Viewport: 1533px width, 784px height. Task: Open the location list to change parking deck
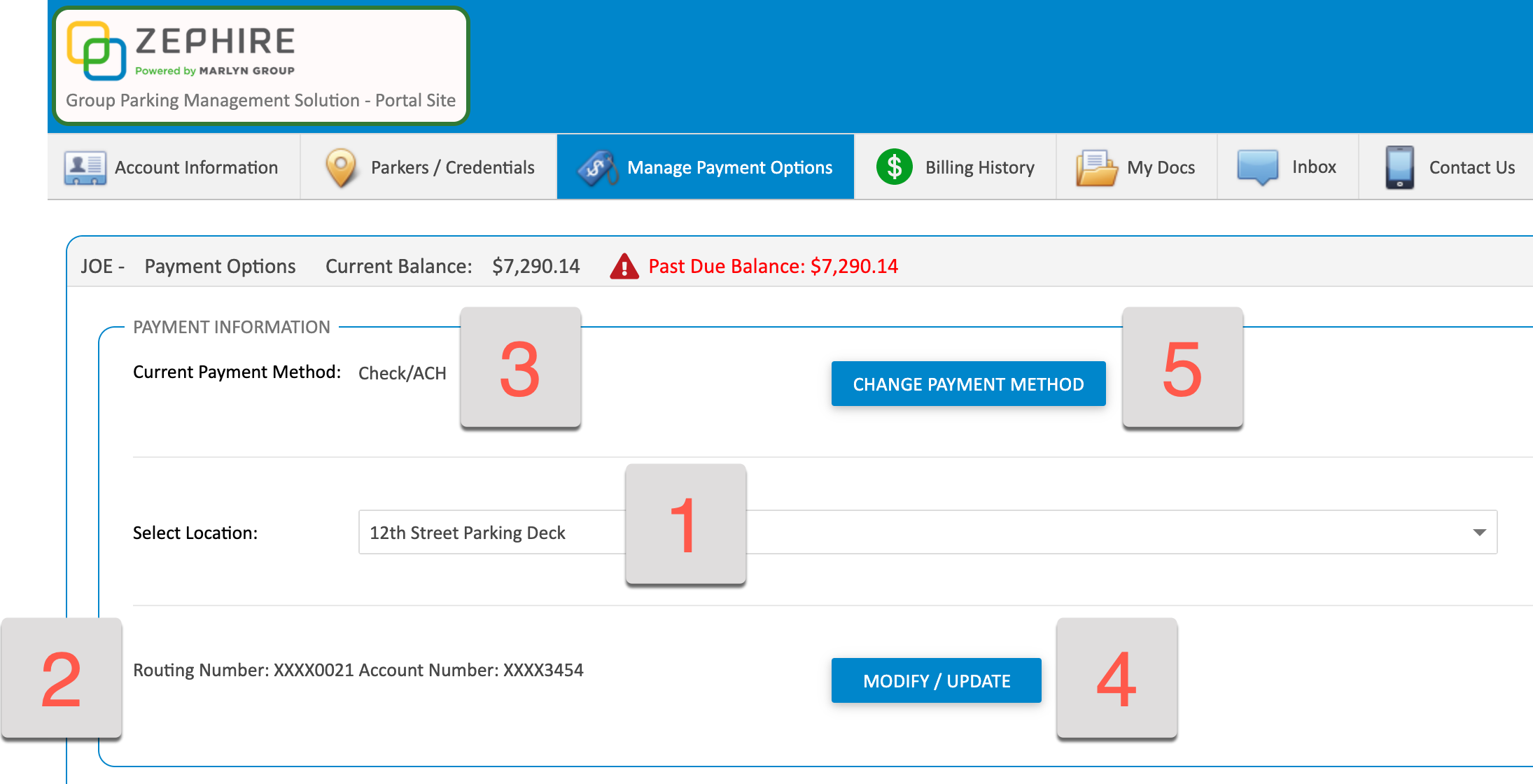[1479, 532]
